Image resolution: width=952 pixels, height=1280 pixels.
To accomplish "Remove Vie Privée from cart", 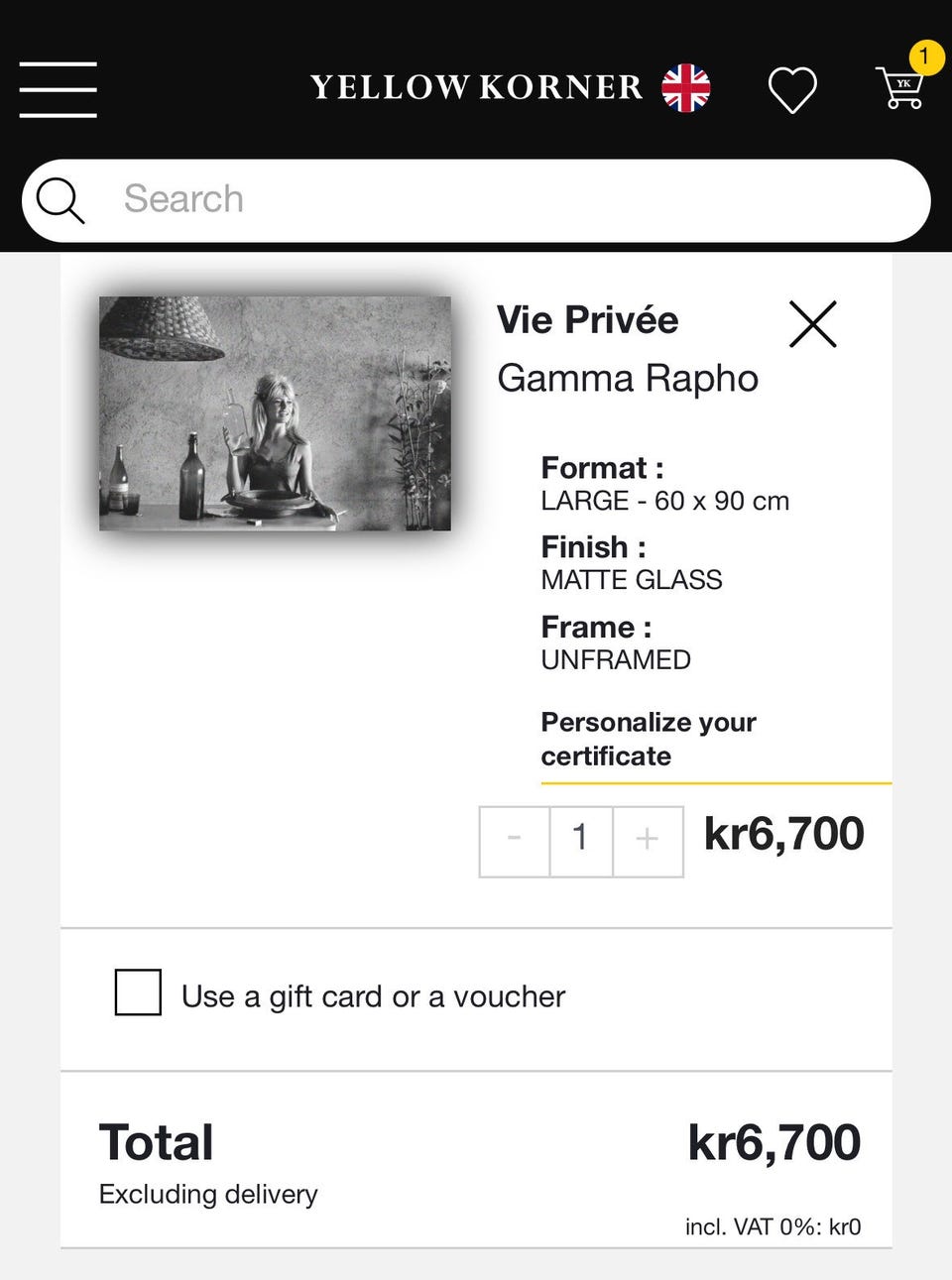I will [x=813, y=324].
